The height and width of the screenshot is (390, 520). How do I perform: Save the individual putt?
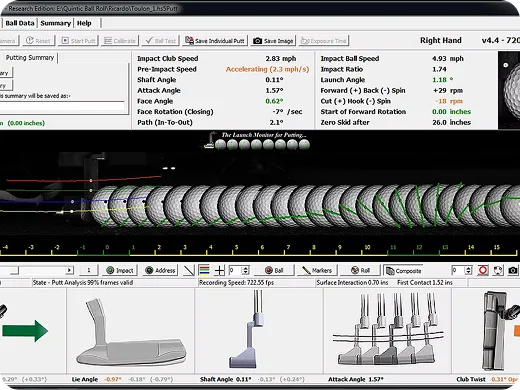pyautogui.click(x=215, y=41)
